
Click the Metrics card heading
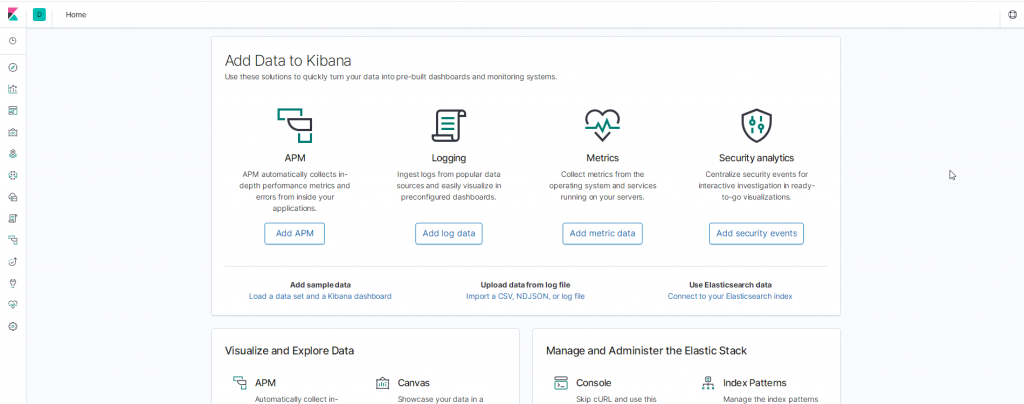click(x=602, y=158)
